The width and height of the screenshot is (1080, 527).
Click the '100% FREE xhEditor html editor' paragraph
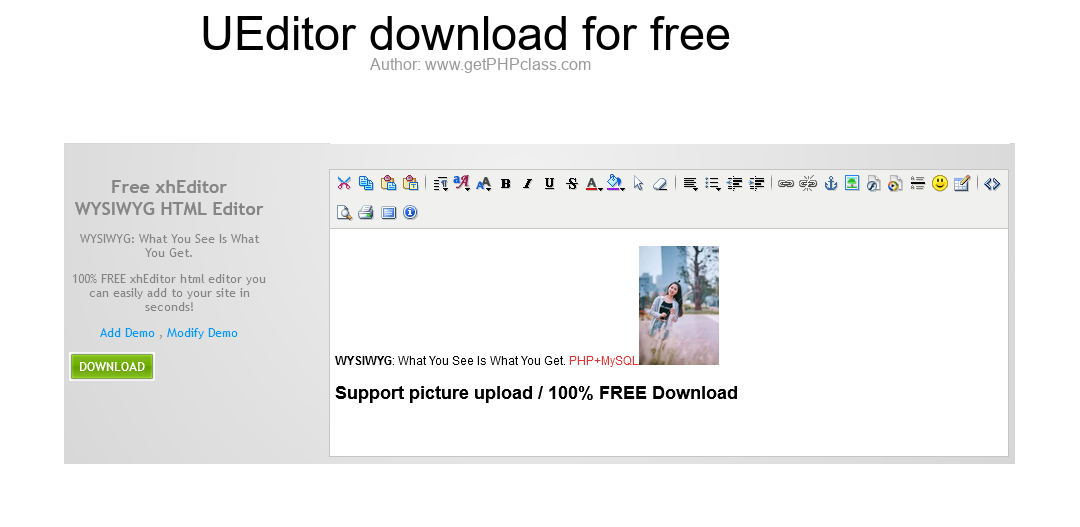(169, 293)
